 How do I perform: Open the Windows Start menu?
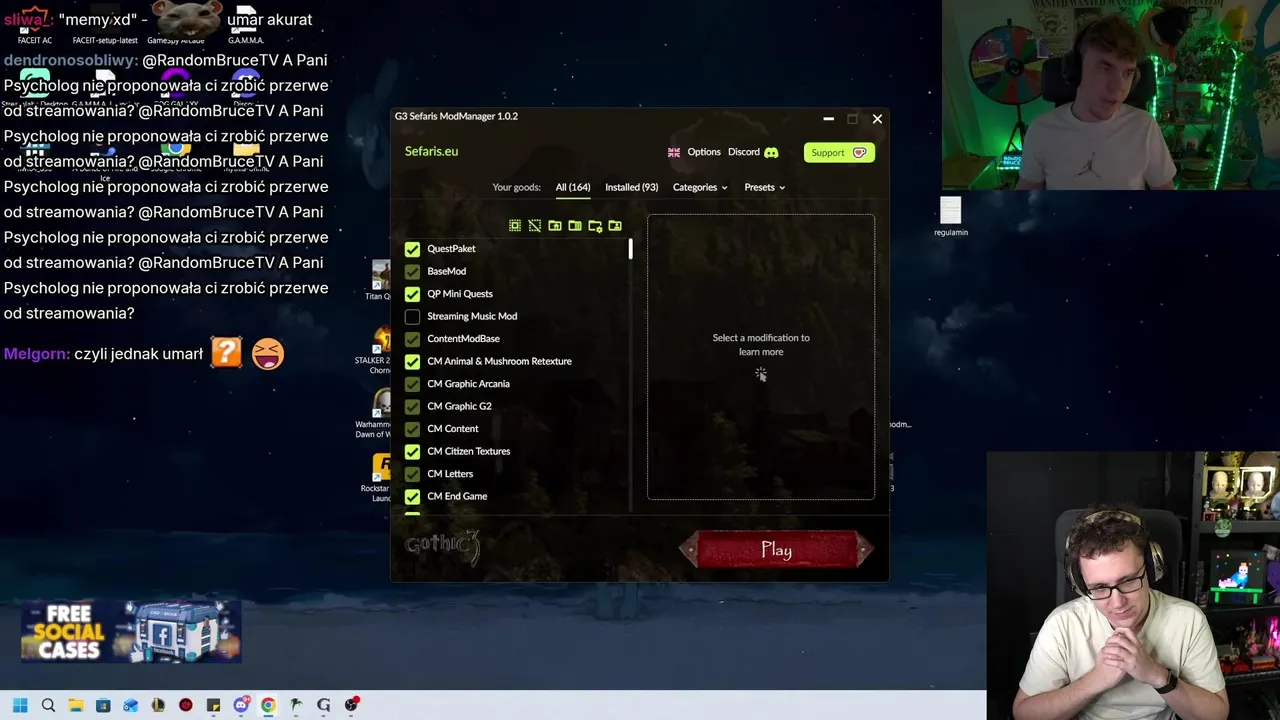pos(20,705)
